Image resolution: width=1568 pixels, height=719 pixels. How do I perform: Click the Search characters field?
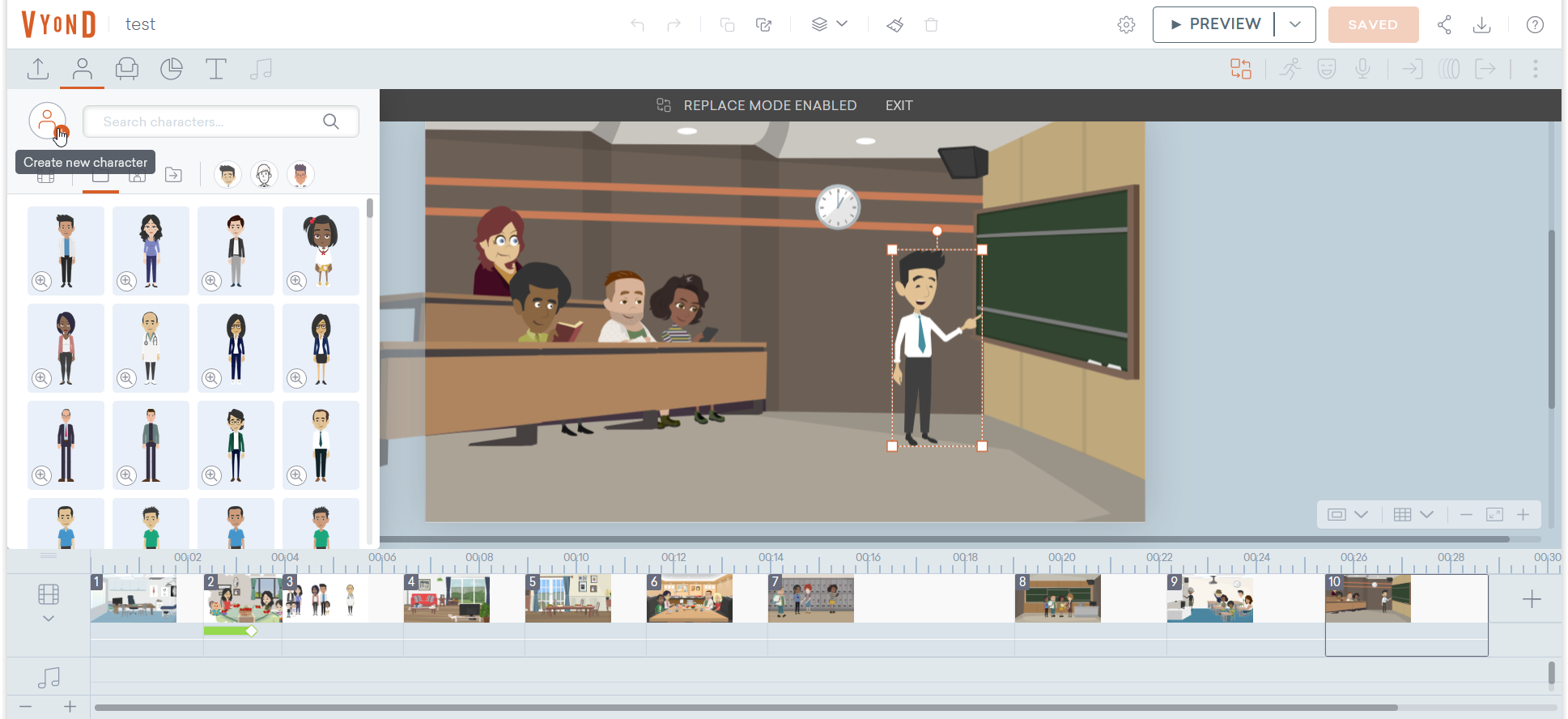coord(210,121)
